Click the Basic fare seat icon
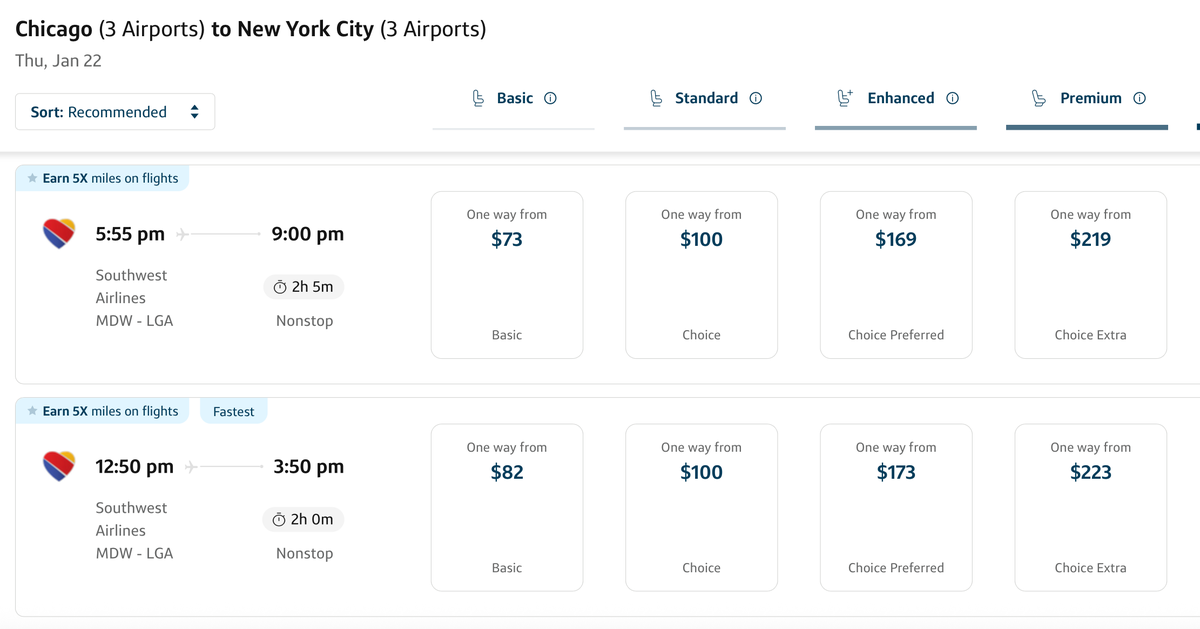 478,97
